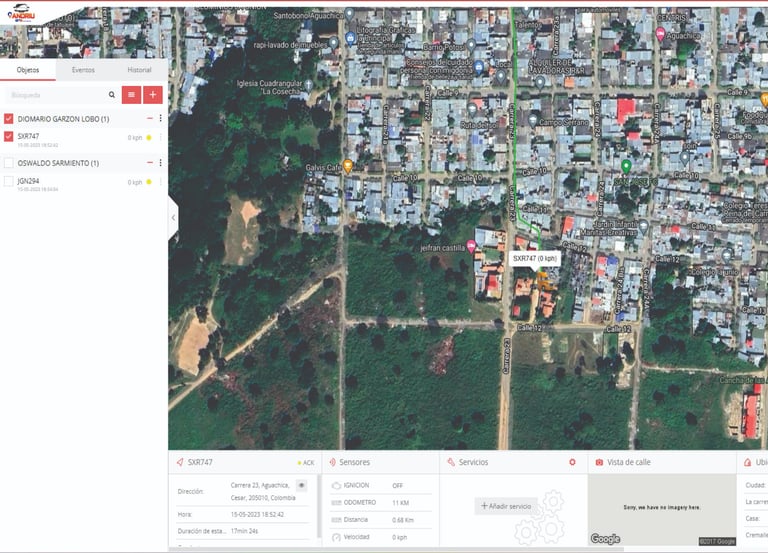Open the JGN294 row options dots
Screen dimensions: 768x553
tap(160, 182)
